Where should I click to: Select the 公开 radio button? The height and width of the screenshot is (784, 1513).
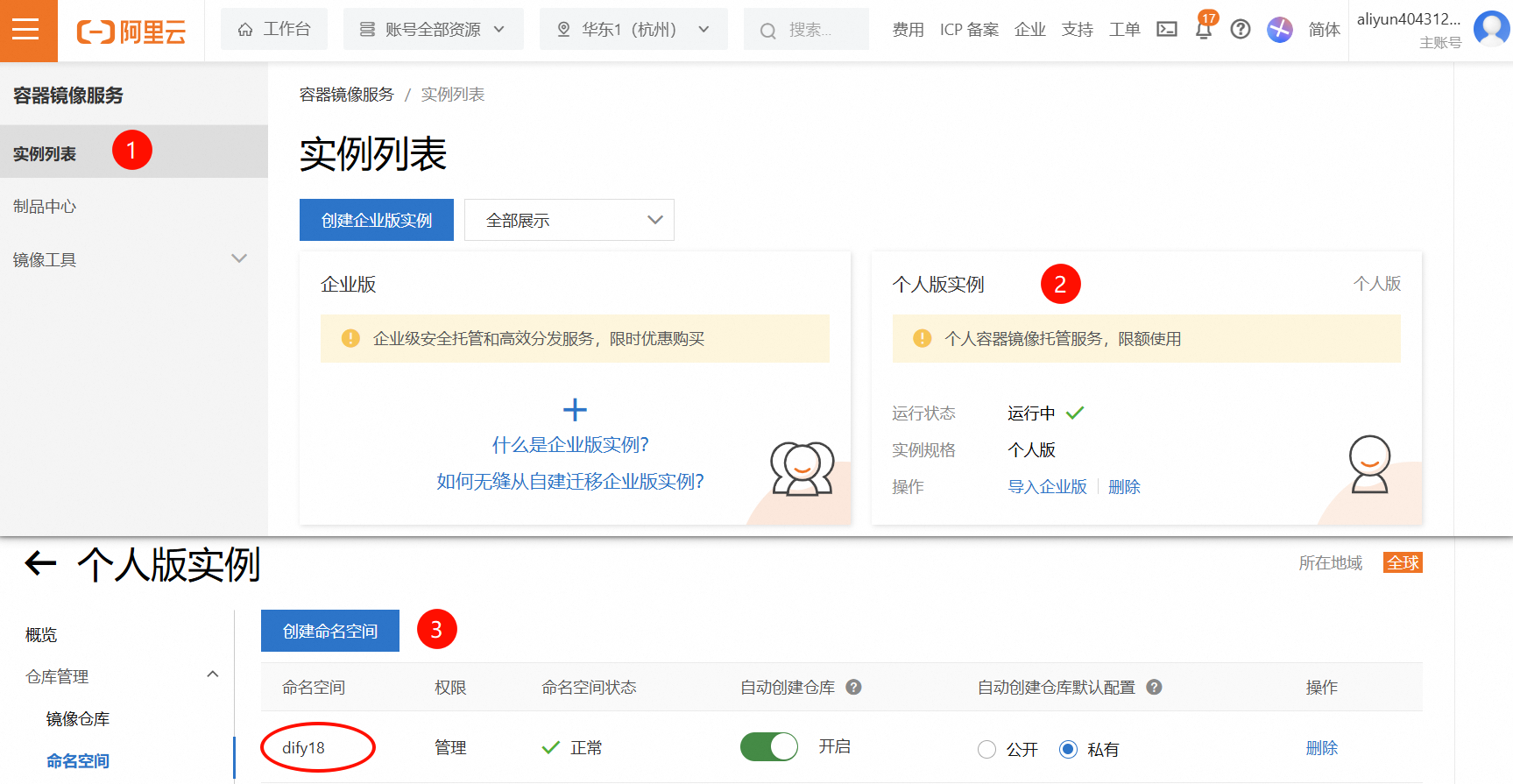pos(987,750)
